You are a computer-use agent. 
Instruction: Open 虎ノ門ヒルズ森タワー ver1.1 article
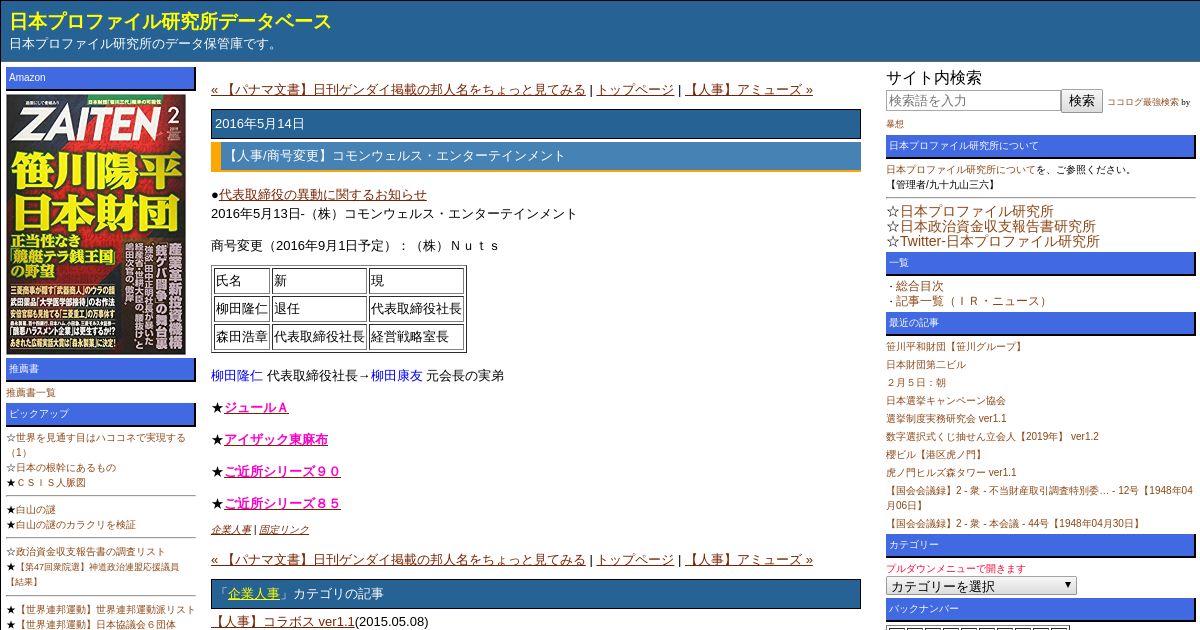[x=951, y=472]
